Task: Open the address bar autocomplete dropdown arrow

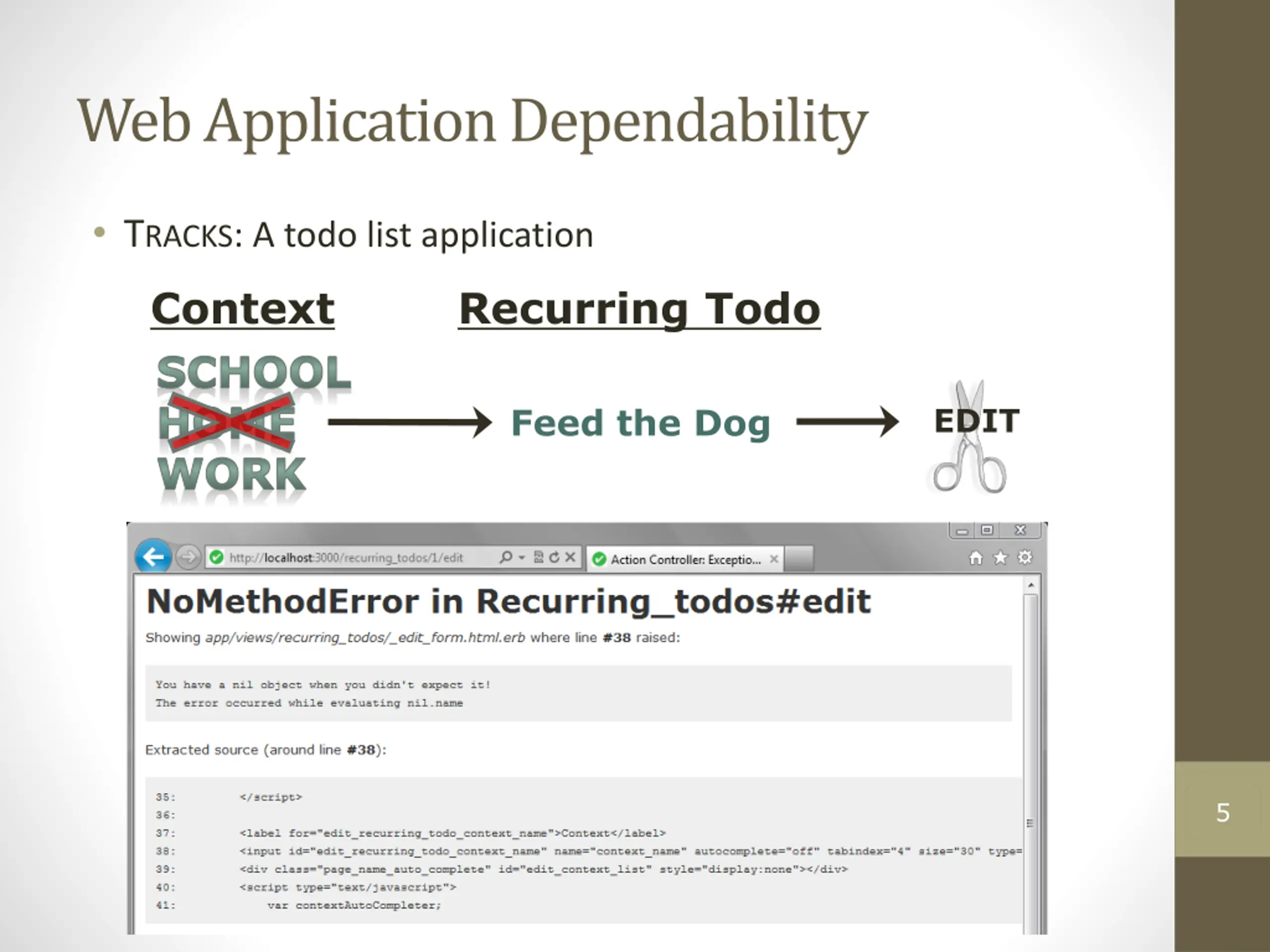Action: 522,558
